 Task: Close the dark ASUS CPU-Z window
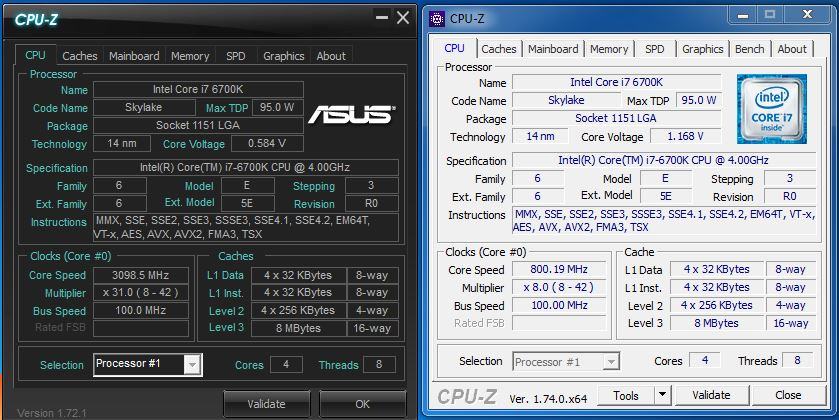403,18
